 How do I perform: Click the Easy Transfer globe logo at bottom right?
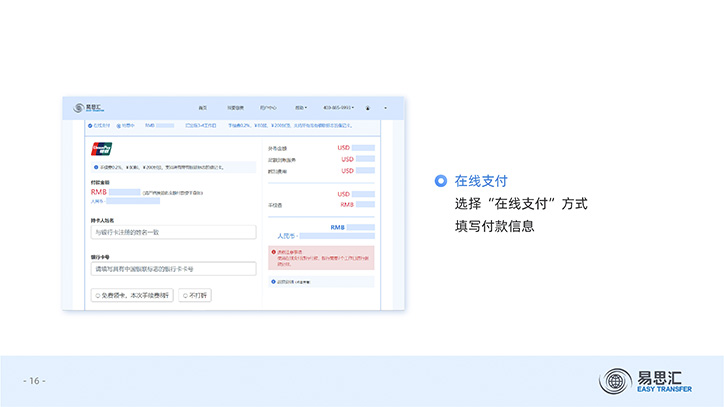point(615,381)
